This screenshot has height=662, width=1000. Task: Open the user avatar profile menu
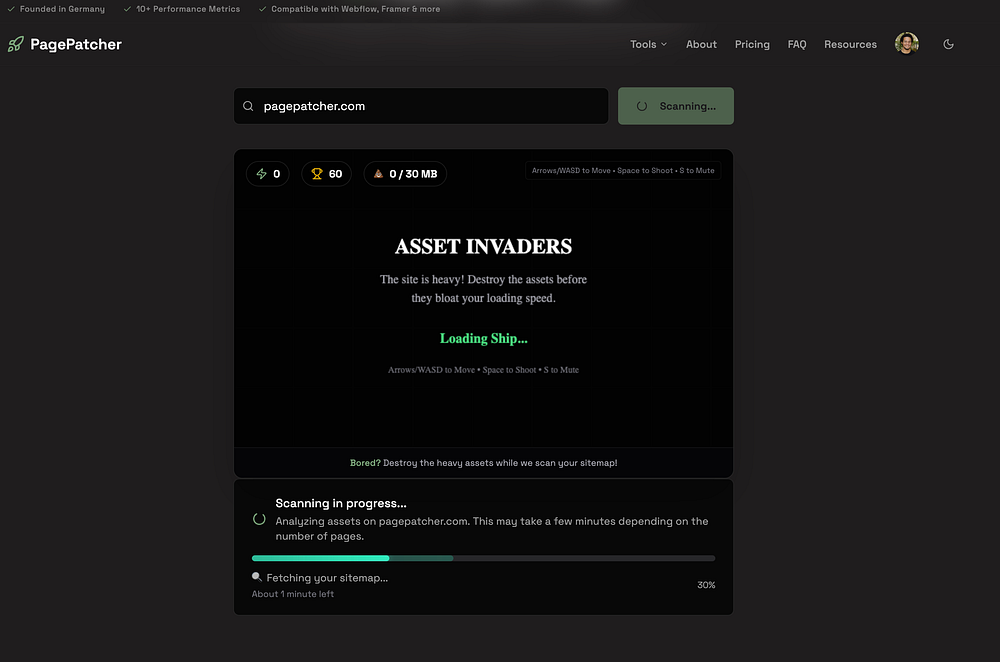906,43
